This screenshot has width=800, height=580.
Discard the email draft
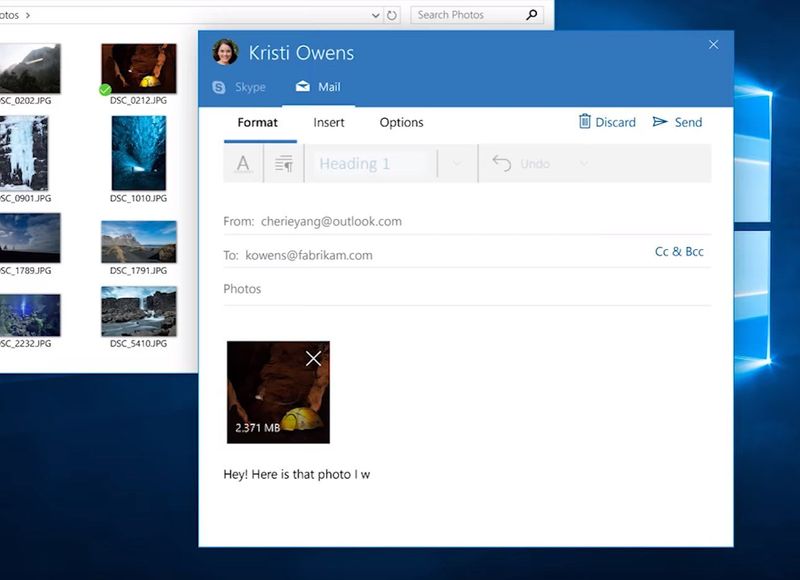[x=607, y=122]
